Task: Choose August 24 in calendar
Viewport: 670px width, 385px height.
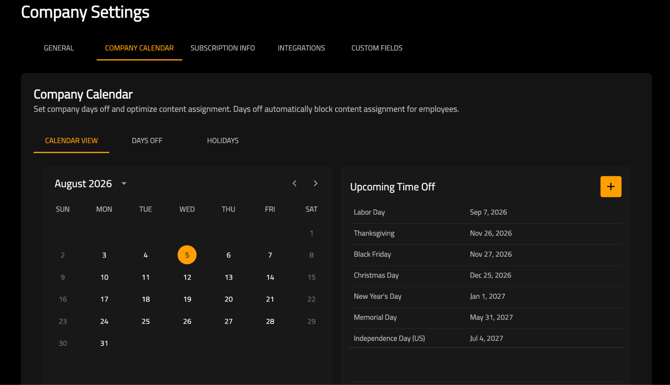Action: tap(104, 321)
